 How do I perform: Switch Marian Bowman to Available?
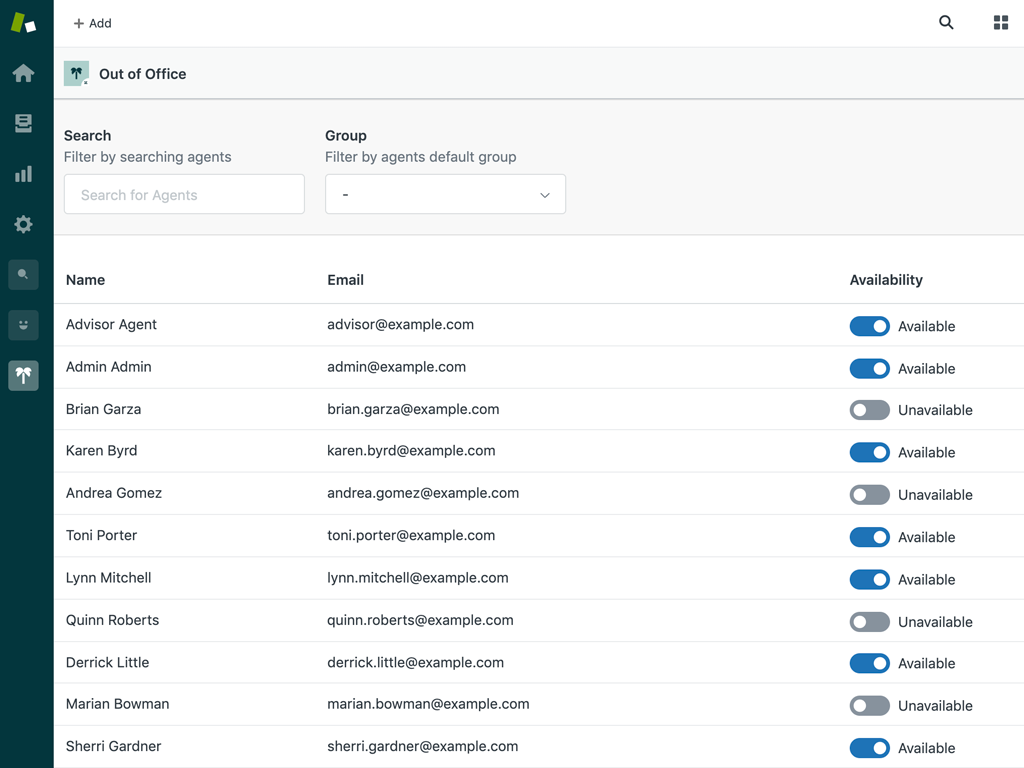coord(869,705)
